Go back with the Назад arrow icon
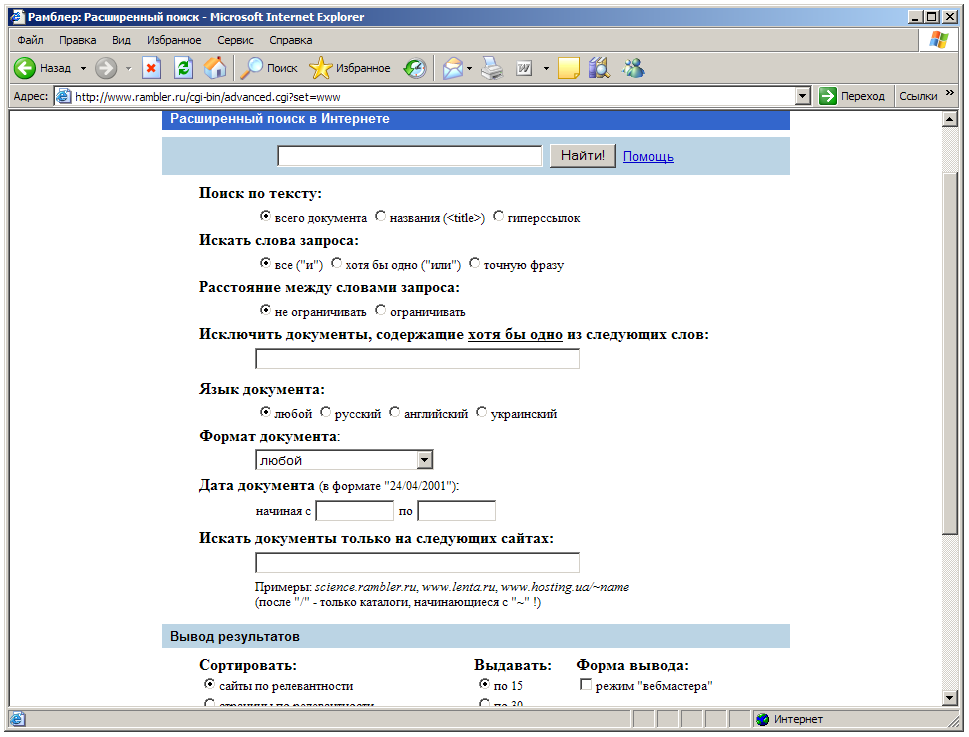 point(25,68)
